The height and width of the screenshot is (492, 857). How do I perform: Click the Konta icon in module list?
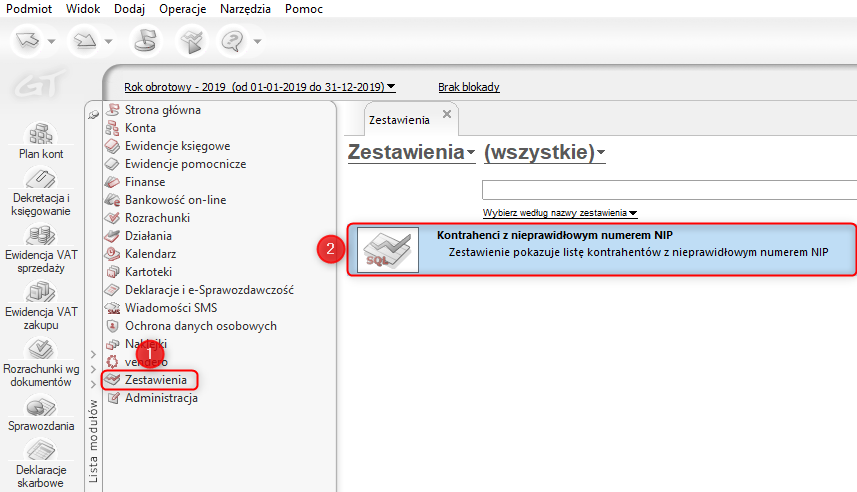coord(113,128)
